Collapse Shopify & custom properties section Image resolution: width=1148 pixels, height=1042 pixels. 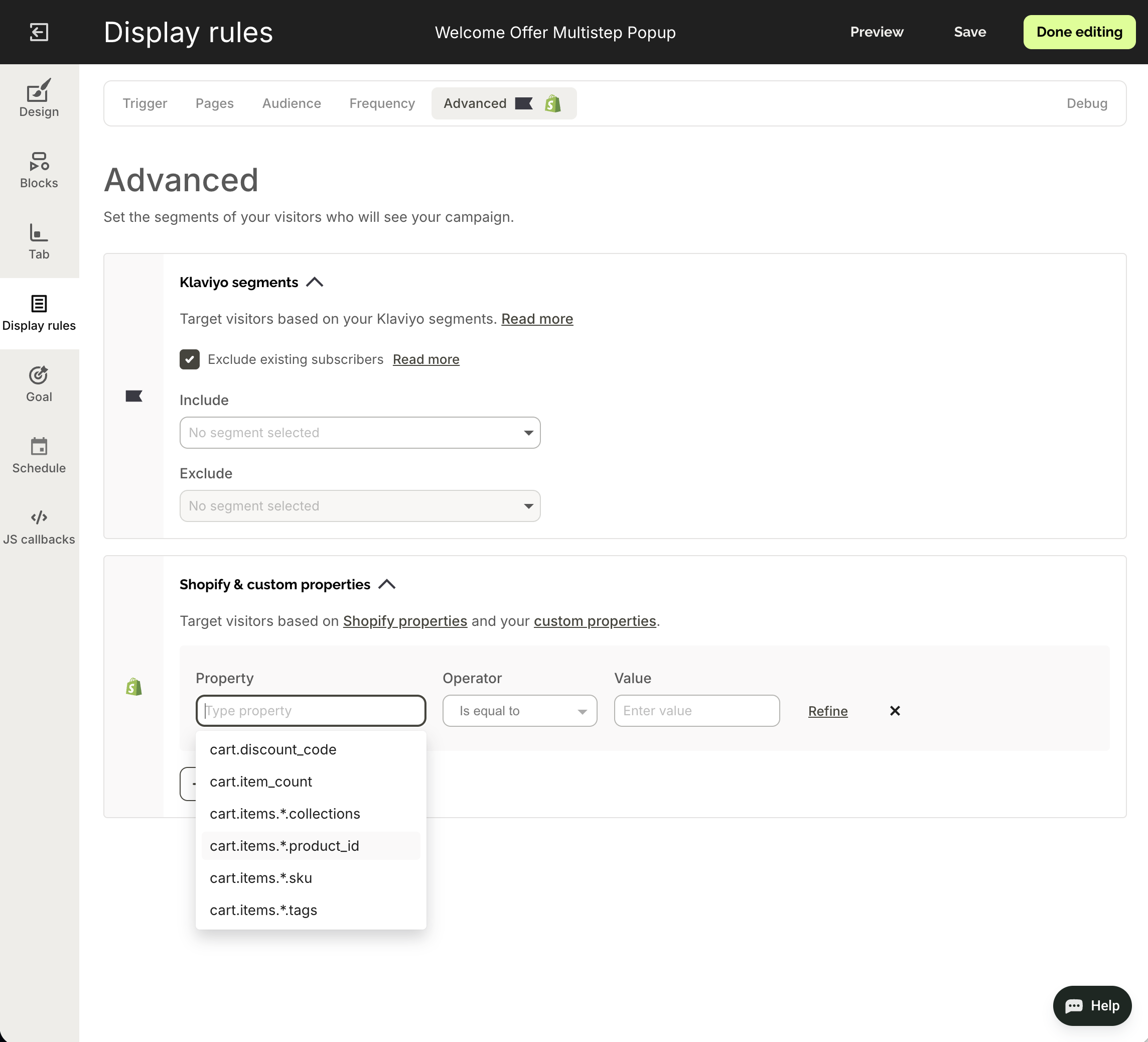[387, 585]
